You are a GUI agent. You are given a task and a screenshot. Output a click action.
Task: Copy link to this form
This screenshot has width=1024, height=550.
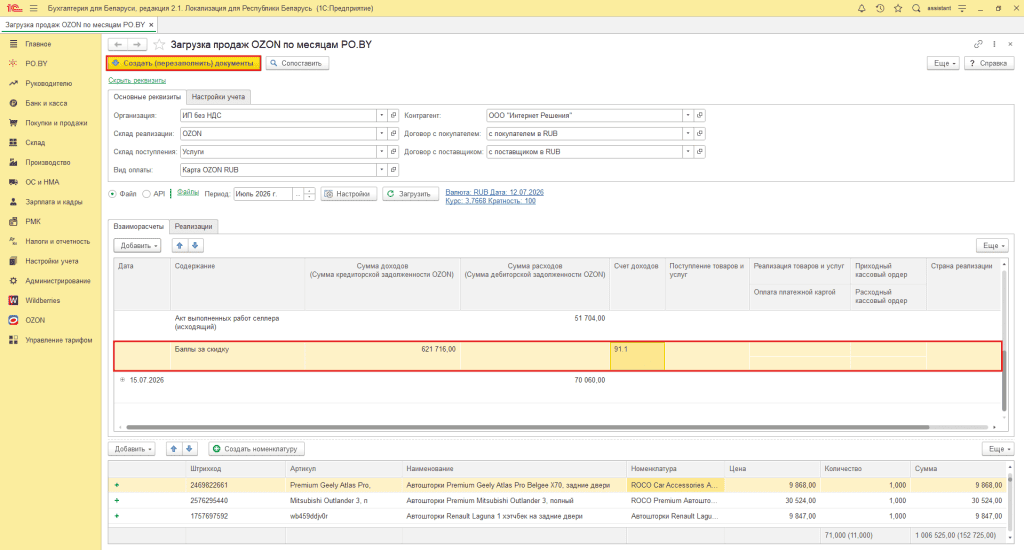[x=978, y=44]
